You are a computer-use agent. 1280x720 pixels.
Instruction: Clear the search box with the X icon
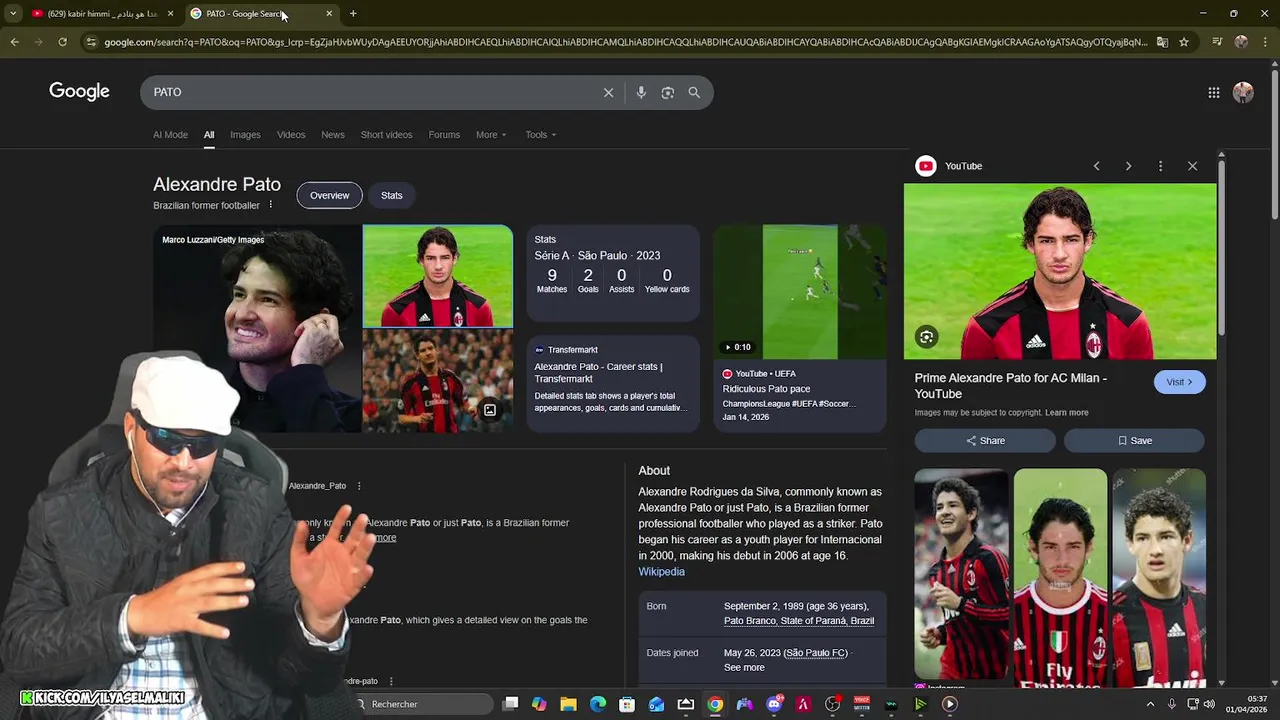(x=608, y=92)
